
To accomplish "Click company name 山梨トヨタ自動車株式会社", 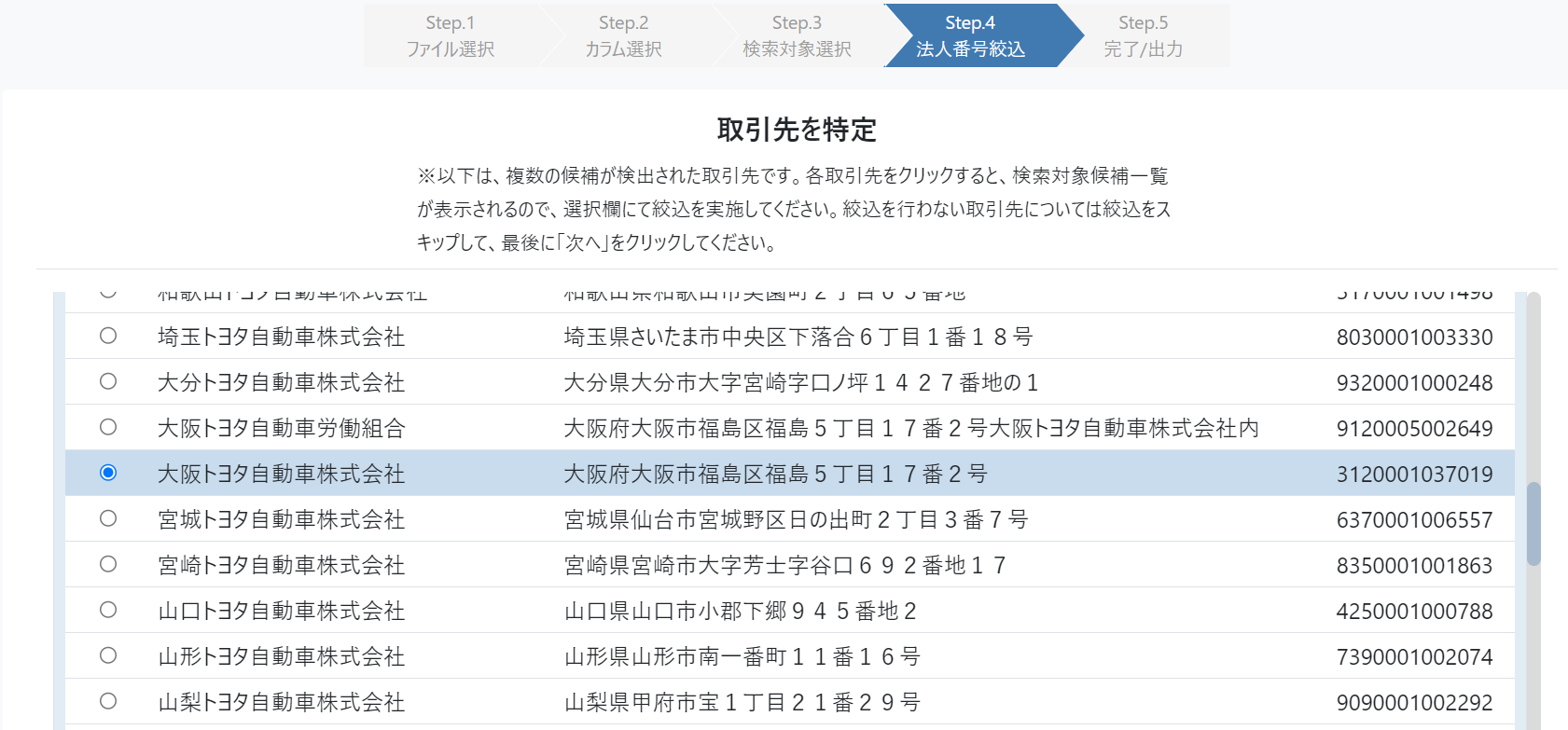I will pos(282,702).
